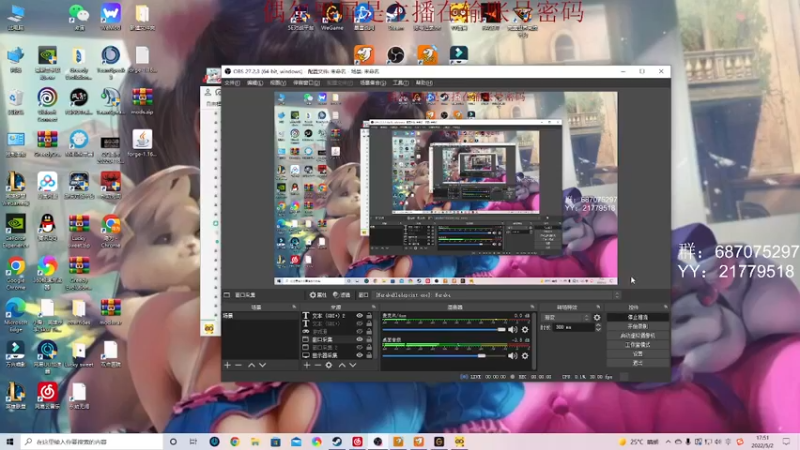The image size is (800, 450).
Task: Add a new scene with the plus icon
Action: coord(228,365)
